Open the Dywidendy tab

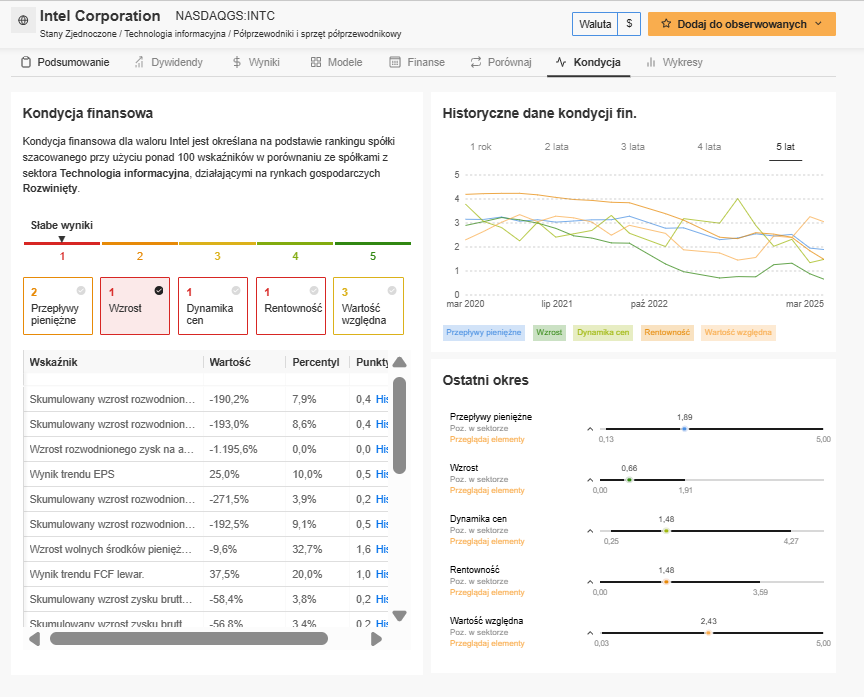(169, 62)
